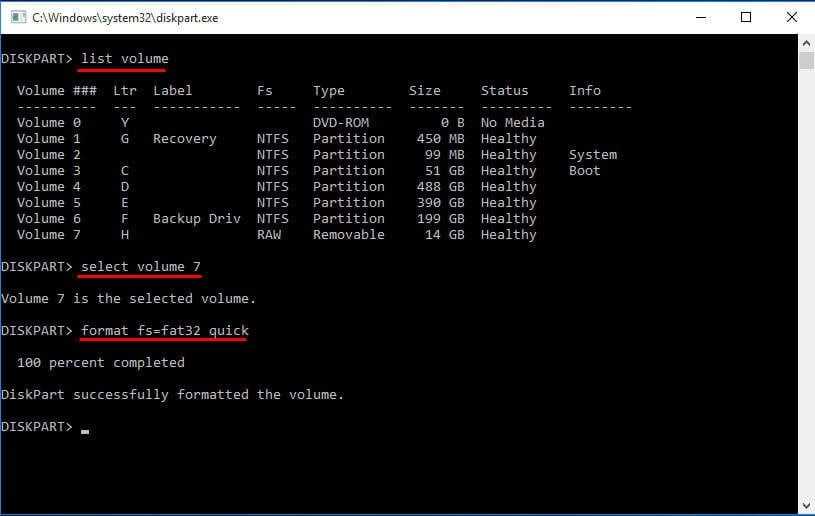Image resolution: width=815 pixels, height=516 pixels.
Task: Click the 'format fs=fat32 quick' command text
Action: point(164,330)
